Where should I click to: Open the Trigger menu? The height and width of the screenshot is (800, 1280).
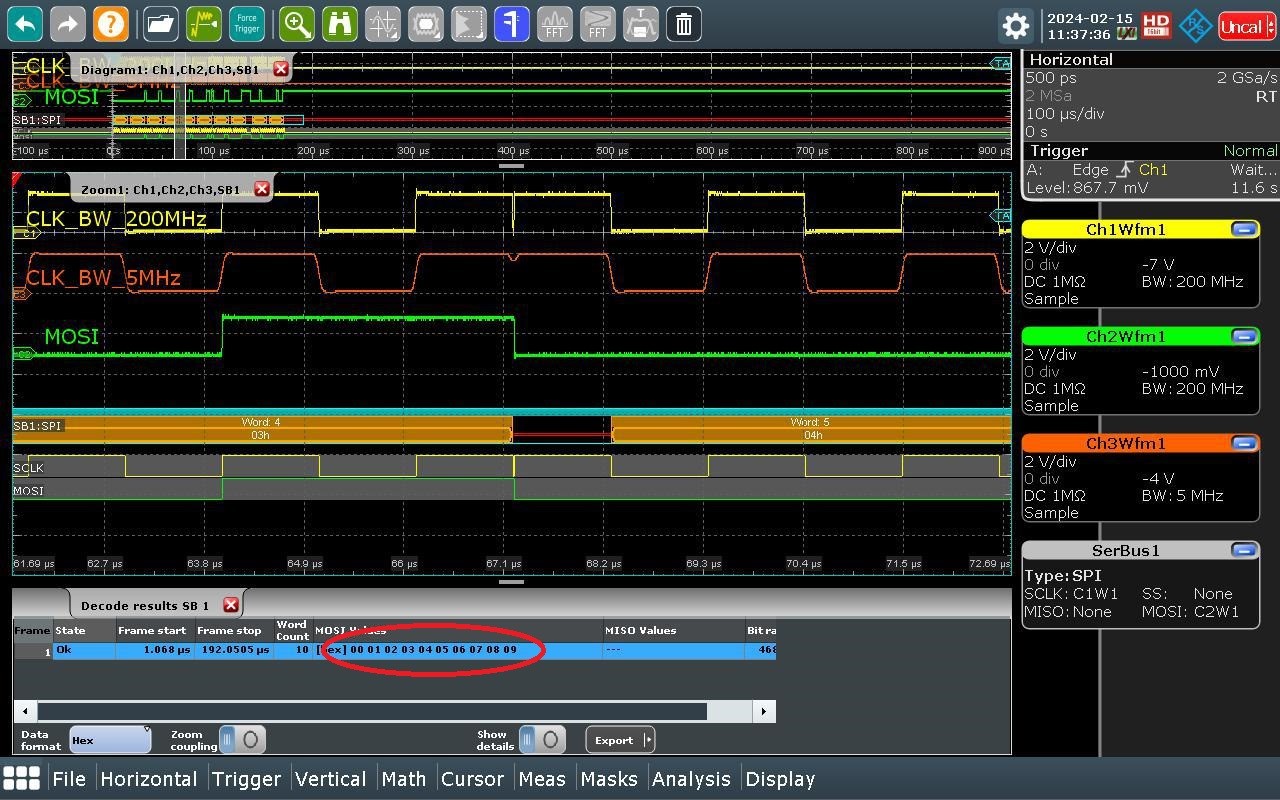(246, 778)
